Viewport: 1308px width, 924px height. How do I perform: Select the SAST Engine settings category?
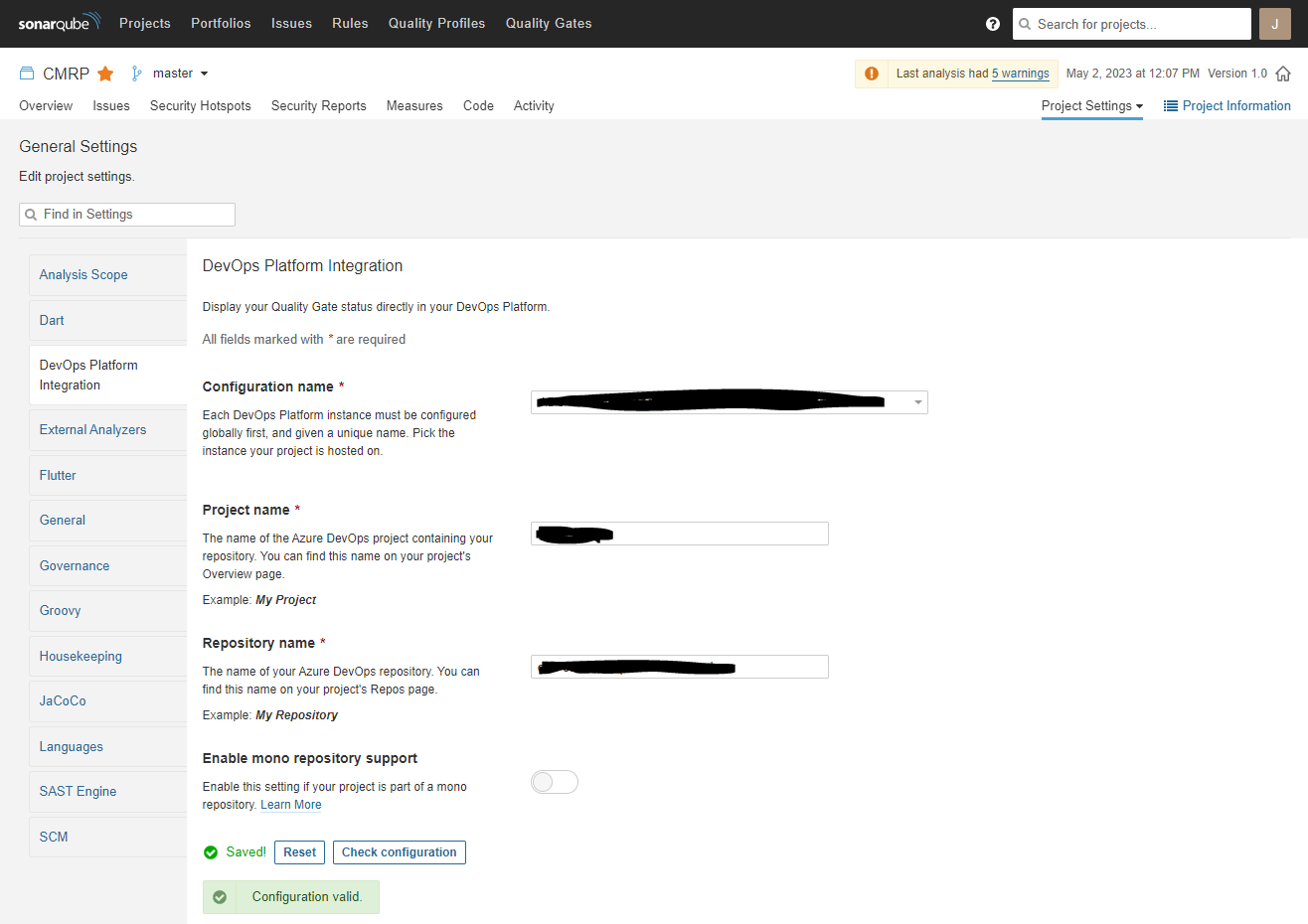(107, 791)
